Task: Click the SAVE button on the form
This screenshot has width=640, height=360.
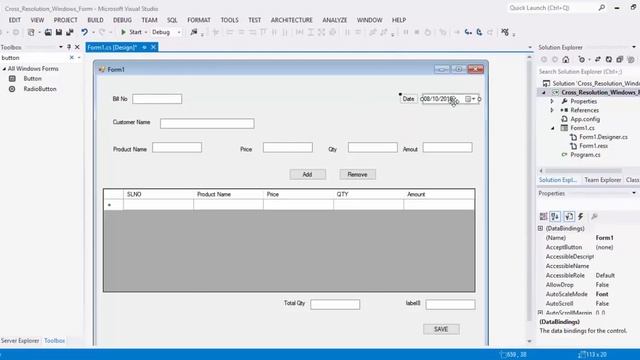Action: point(441,329)
